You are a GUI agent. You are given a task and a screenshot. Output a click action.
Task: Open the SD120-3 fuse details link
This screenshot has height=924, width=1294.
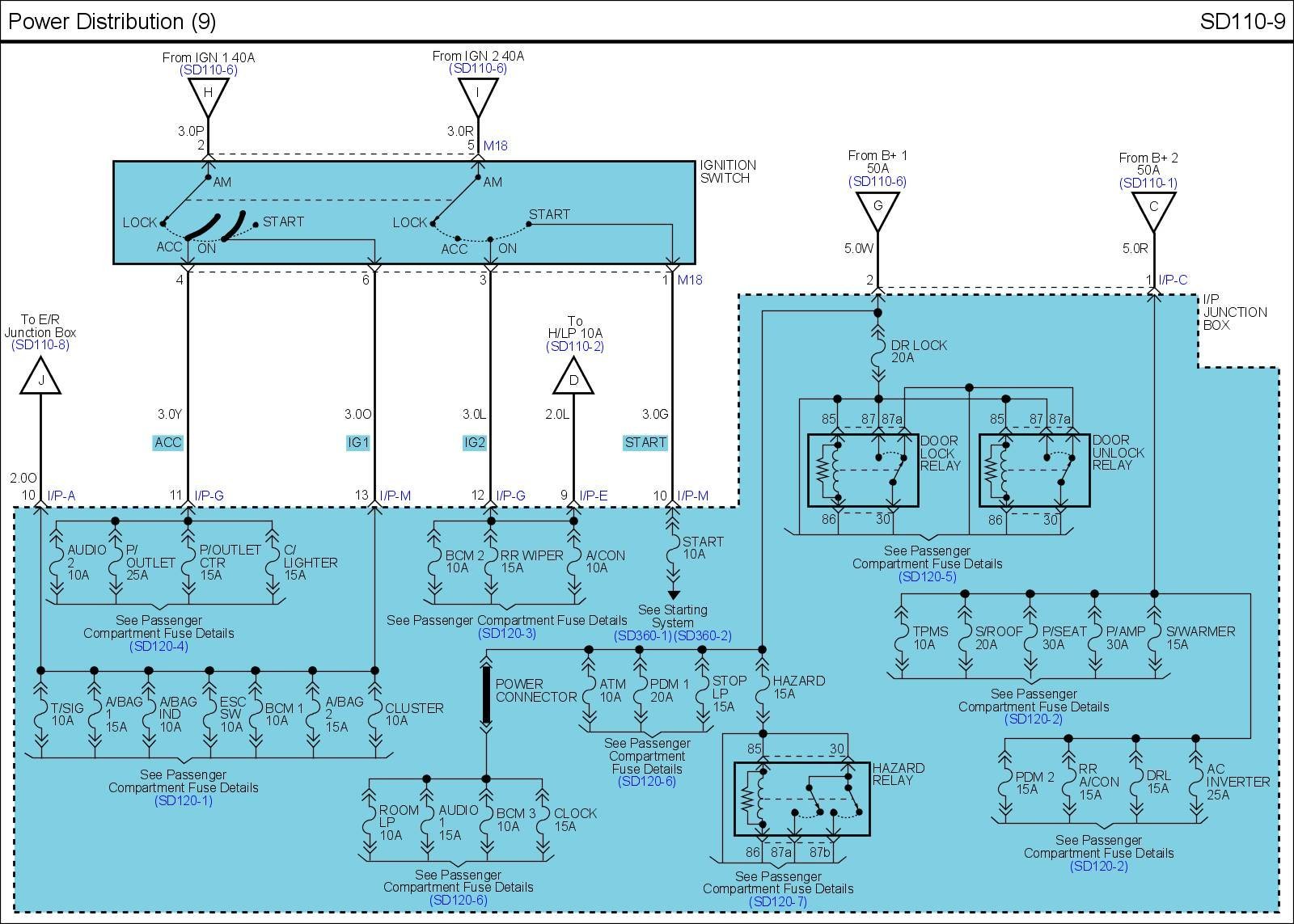[x=506, y=634]
